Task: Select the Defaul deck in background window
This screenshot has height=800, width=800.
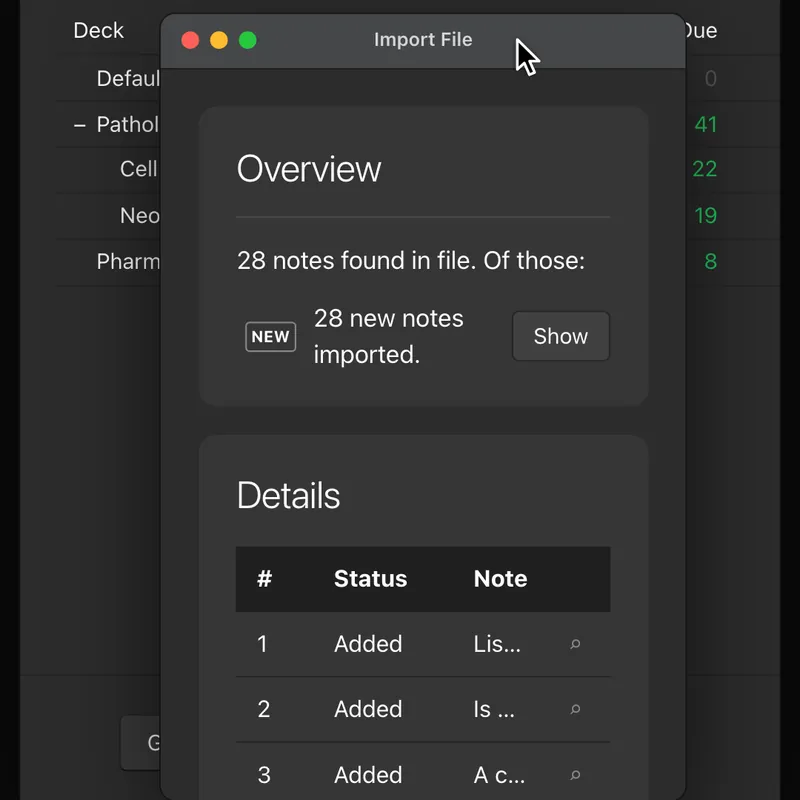Action: [128, 79]
